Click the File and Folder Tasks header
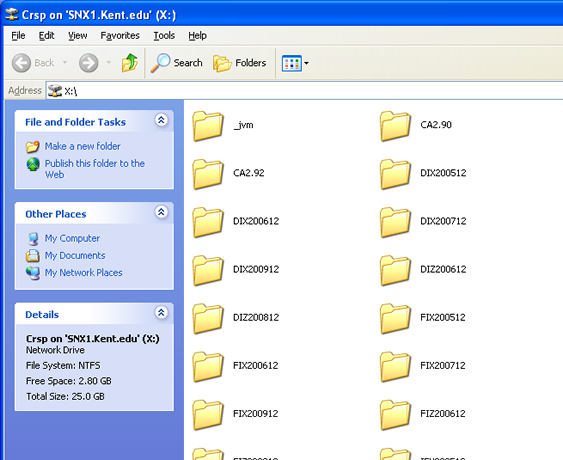This screenshot has height=460, width=563. coord(75,122)
